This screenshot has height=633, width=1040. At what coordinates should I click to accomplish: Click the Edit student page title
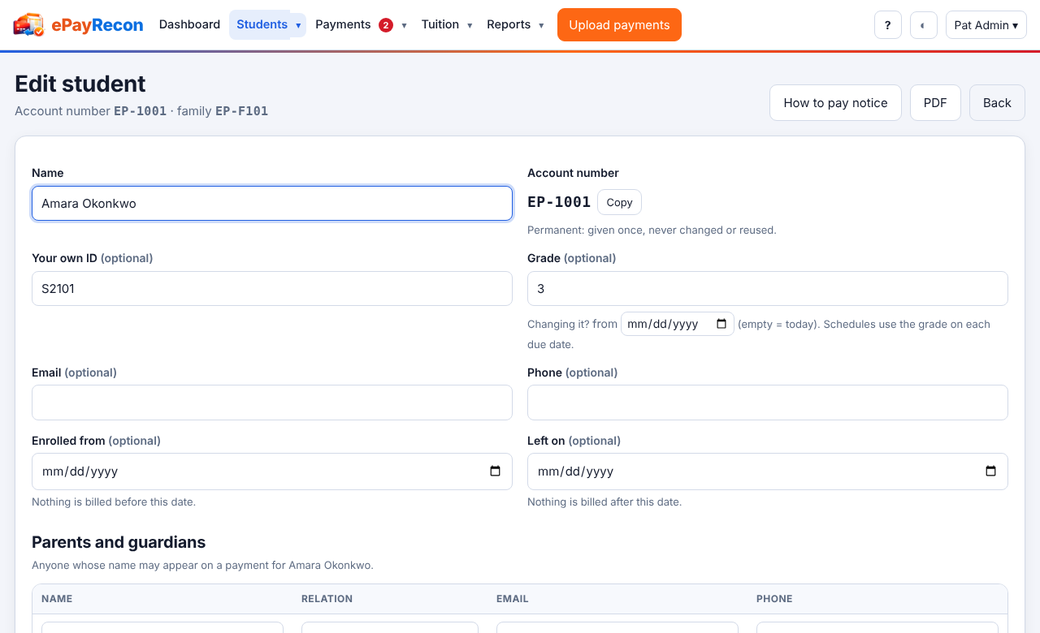80,84
